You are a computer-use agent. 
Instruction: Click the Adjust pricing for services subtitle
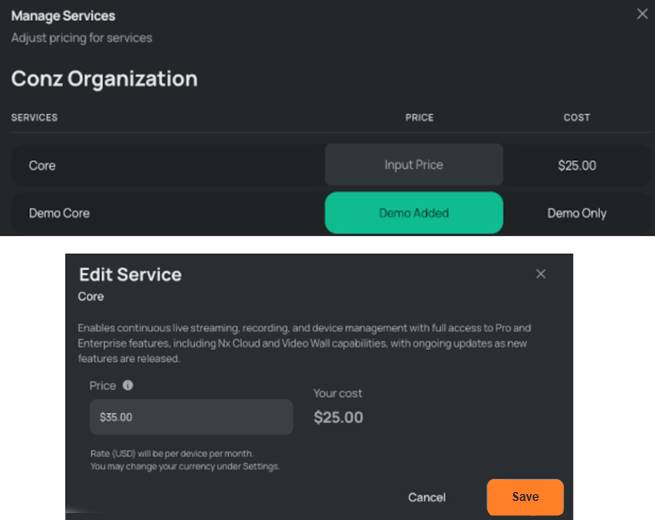point(81,38)
